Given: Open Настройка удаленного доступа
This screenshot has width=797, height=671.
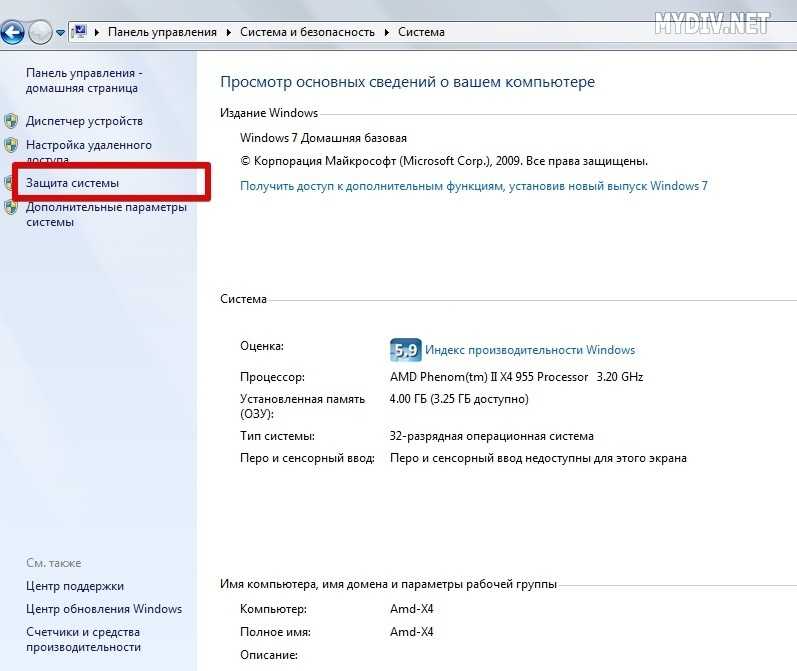Looking at the screenshot, I should [89, 151].
